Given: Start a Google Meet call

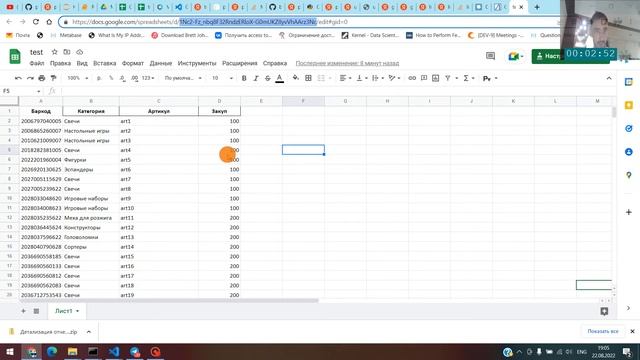Looking at the screenshot, I should [x=515, y=56].
